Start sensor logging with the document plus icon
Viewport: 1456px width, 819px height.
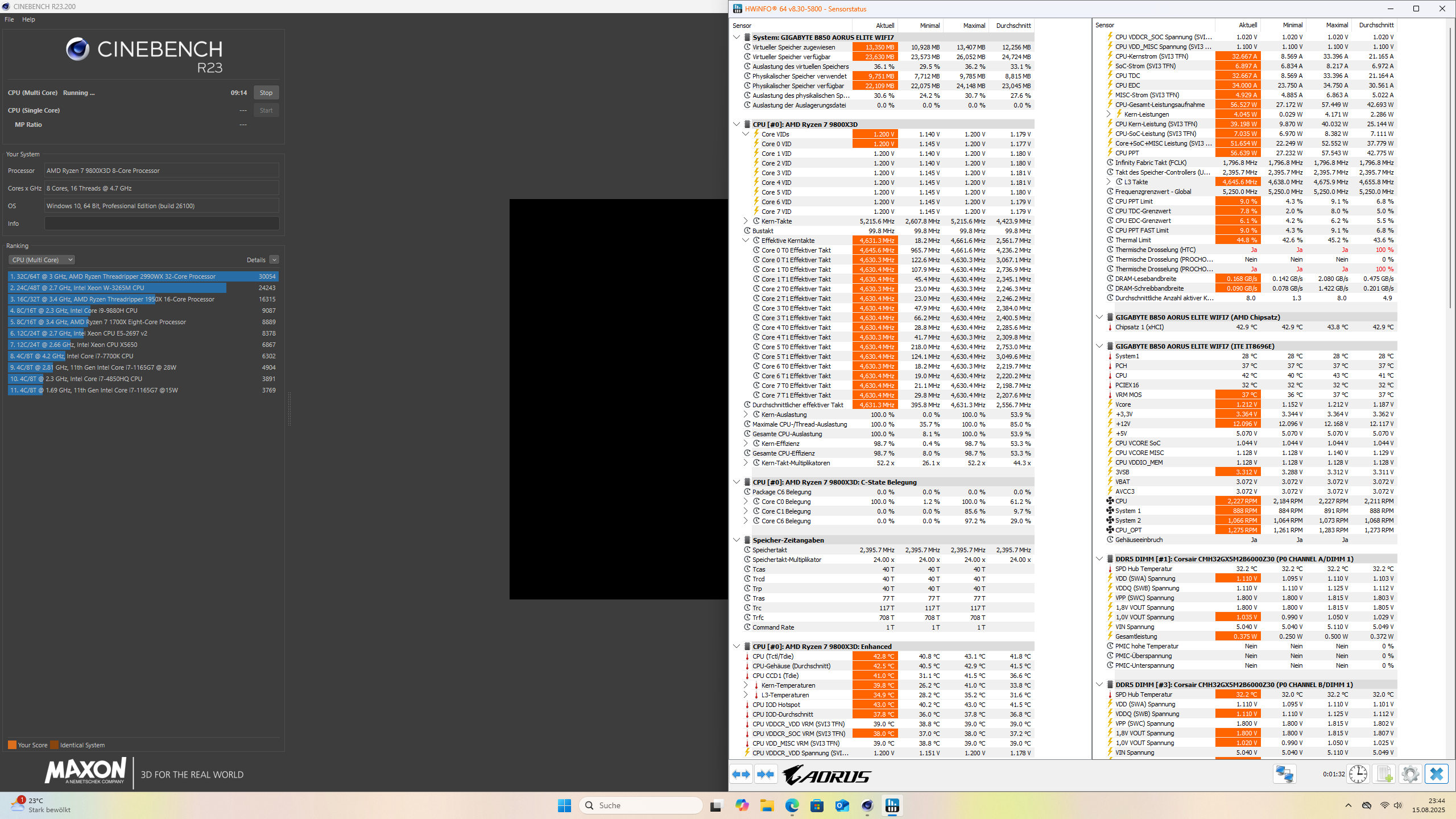pos(1384,774)
